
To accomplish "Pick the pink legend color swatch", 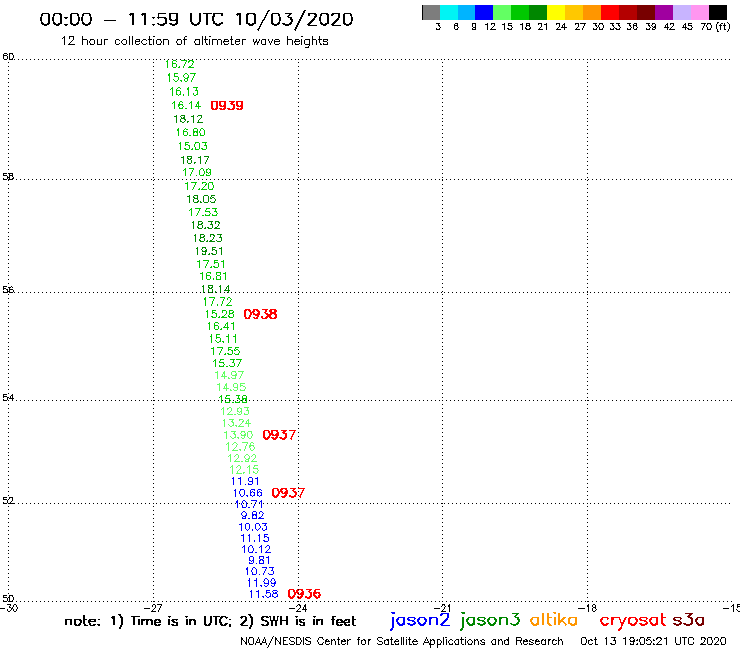I will click(700, 12).
